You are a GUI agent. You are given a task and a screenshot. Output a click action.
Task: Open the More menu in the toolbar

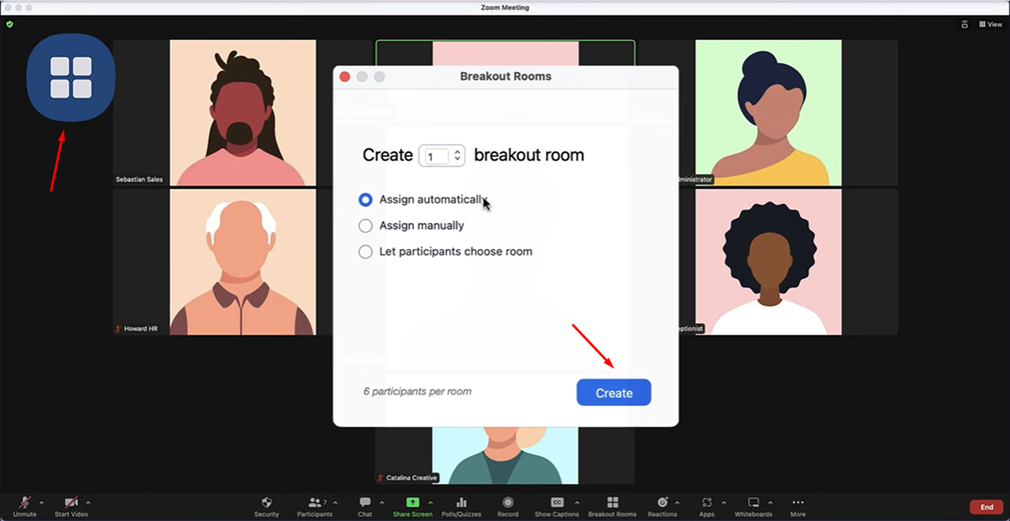[797, 502]
